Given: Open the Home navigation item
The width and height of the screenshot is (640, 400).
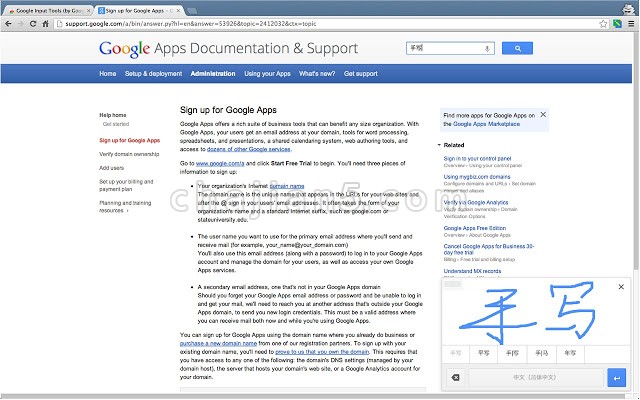Looking at the screenshot, I should [108, 74].
